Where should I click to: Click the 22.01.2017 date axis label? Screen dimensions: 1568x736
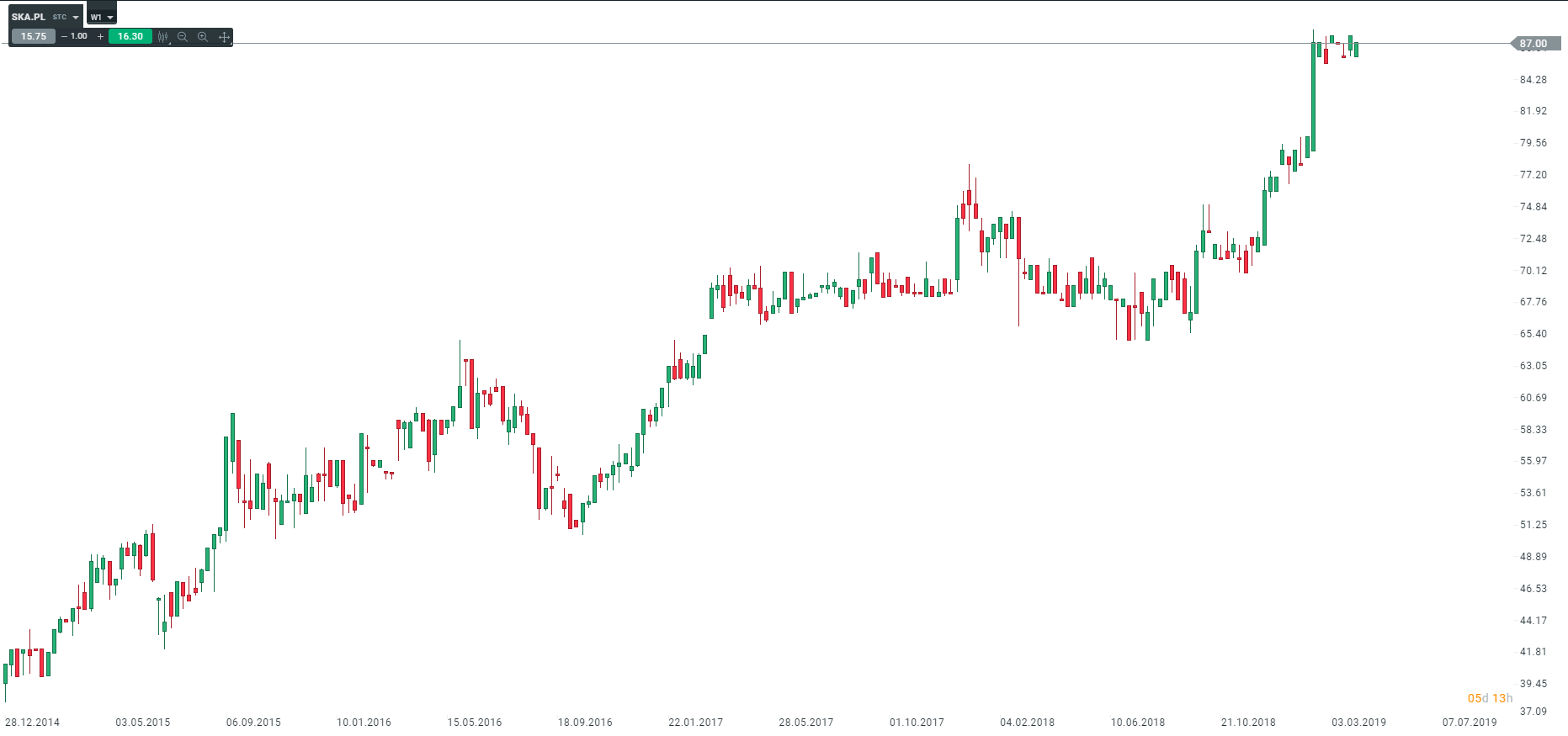(x=695, y=722)
